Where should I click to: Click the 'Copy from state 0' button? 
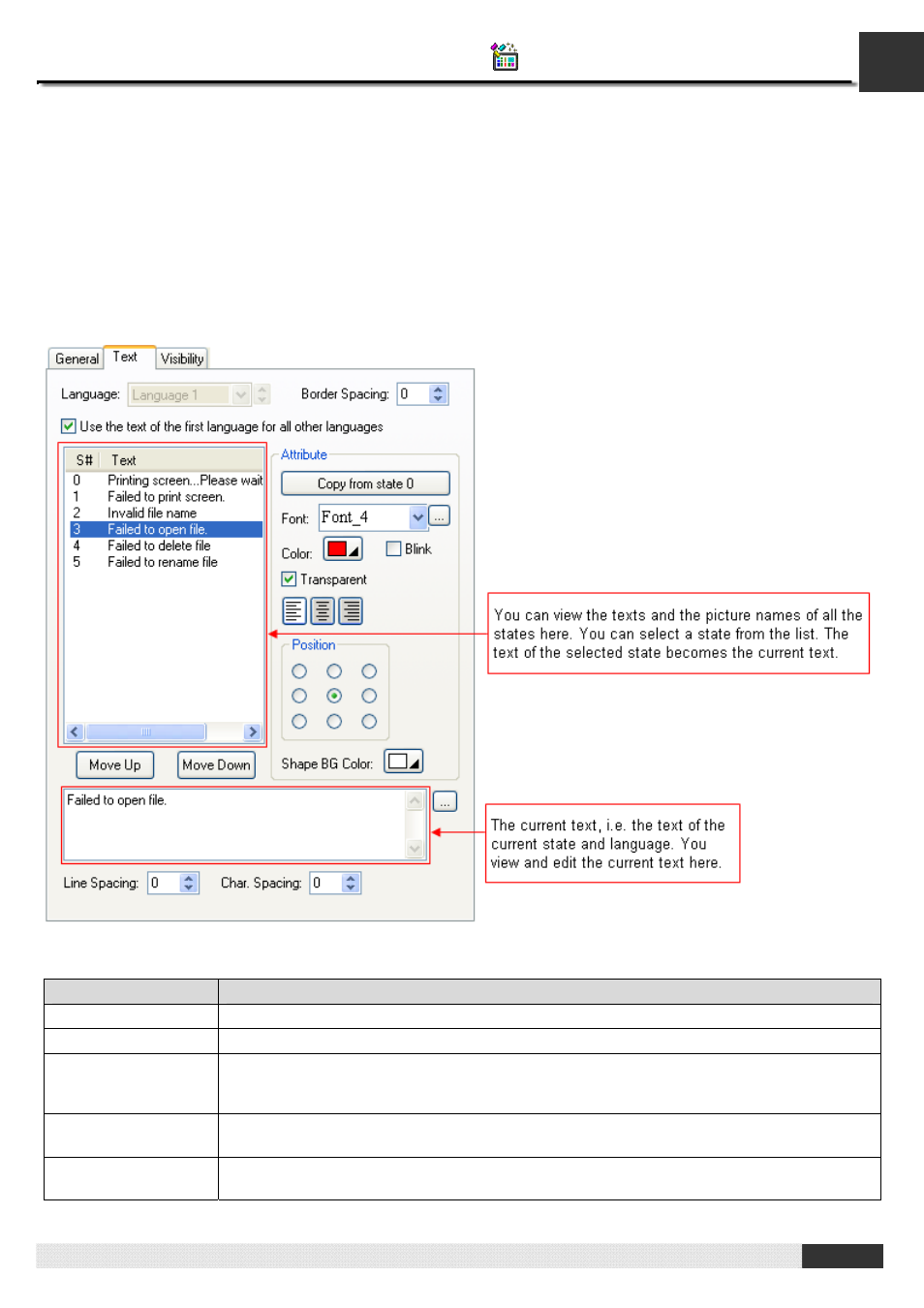tap(365, 483)
